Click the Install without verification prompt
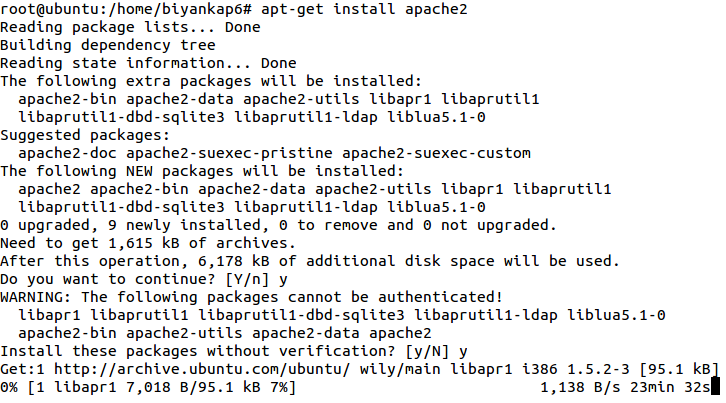The image size is (726, 403). tap(233, 351)
